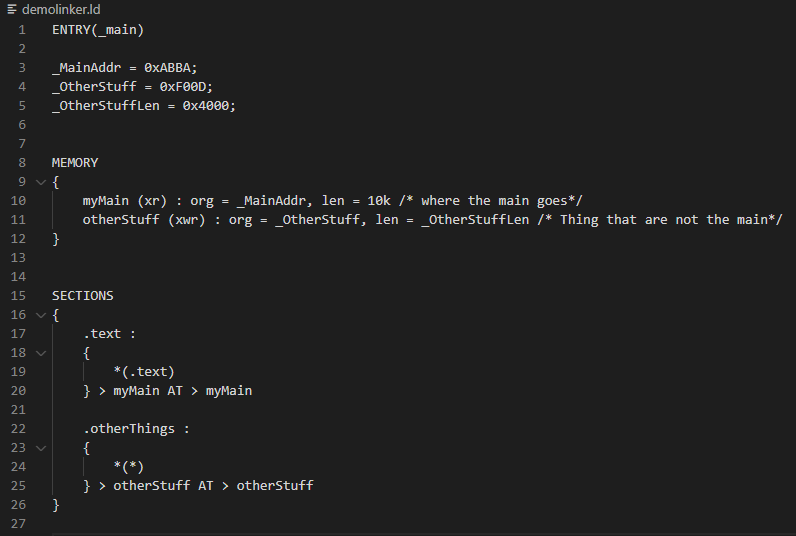Click the file icon beside demolinker.ld

tap(12, 10)
